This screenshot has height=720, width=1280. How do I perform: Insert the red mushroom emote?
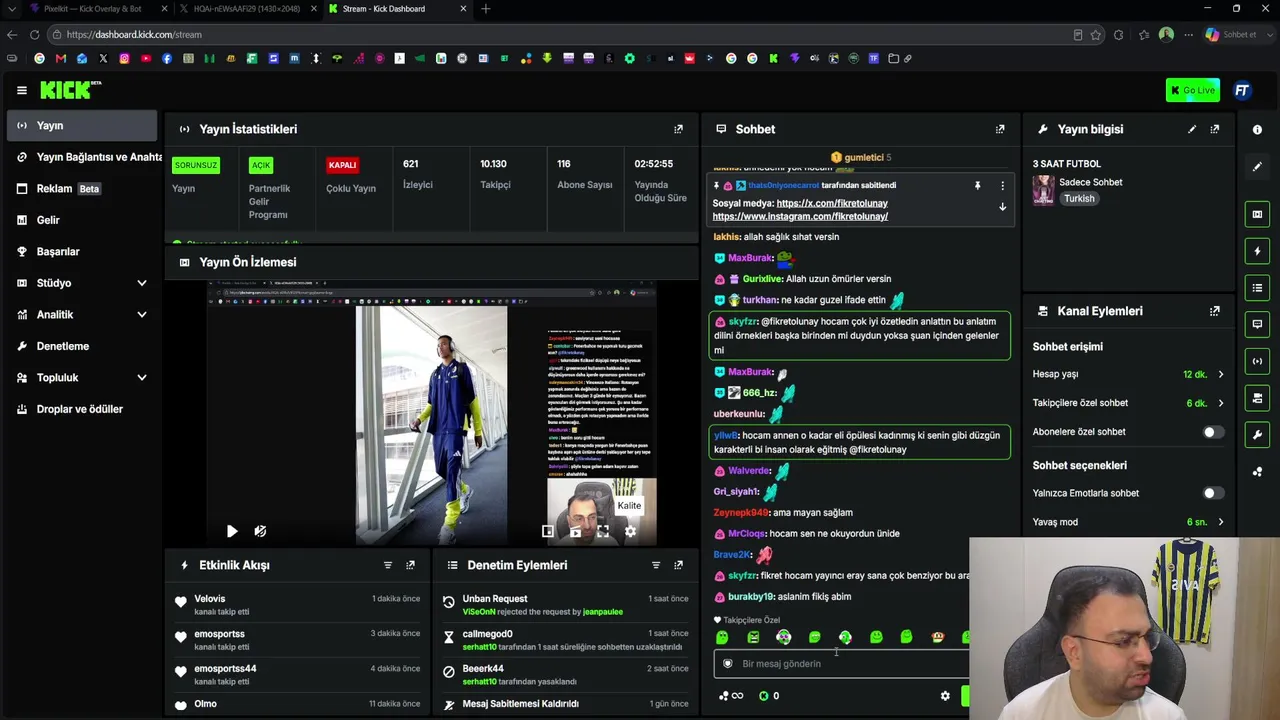(937, 637)
